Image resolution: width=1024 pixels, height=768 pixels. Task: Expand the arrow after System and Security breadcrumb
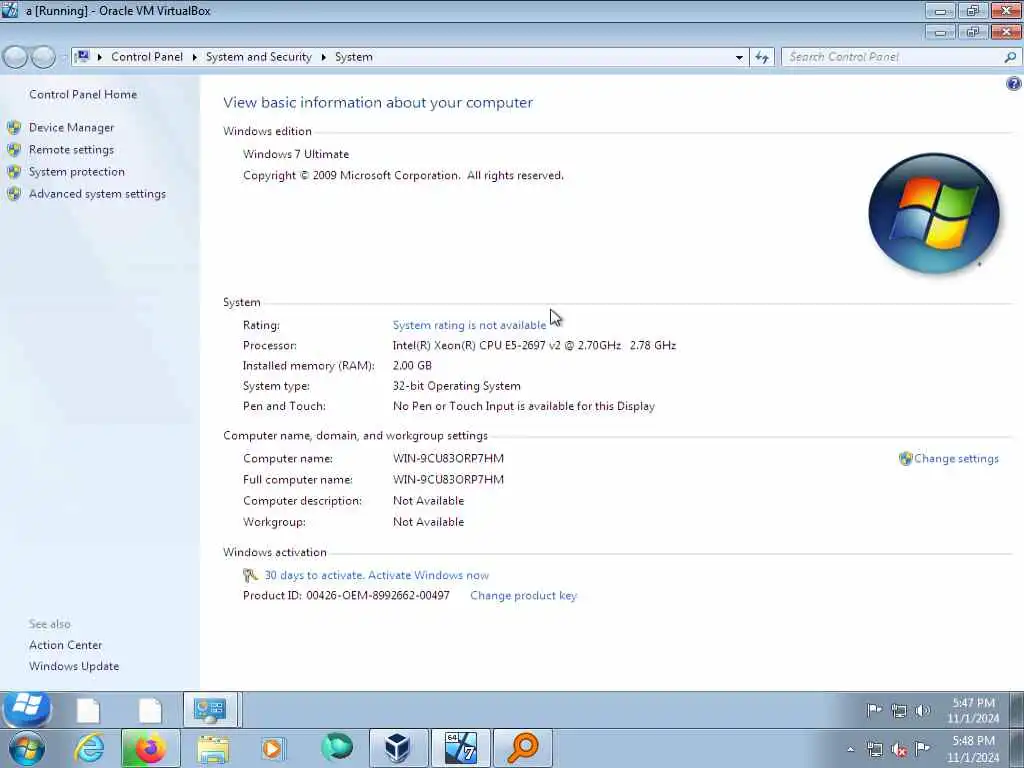pos(323,57)
